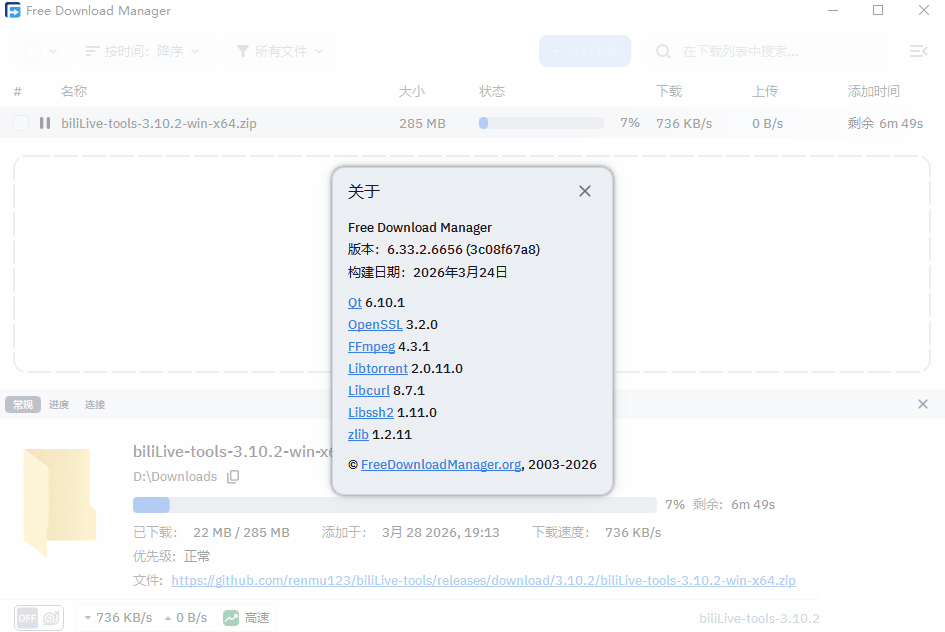Screen dimensions: 945x632
Task: Close the bottom details panel
Action: pyautogui.click(x=922, y=404)
